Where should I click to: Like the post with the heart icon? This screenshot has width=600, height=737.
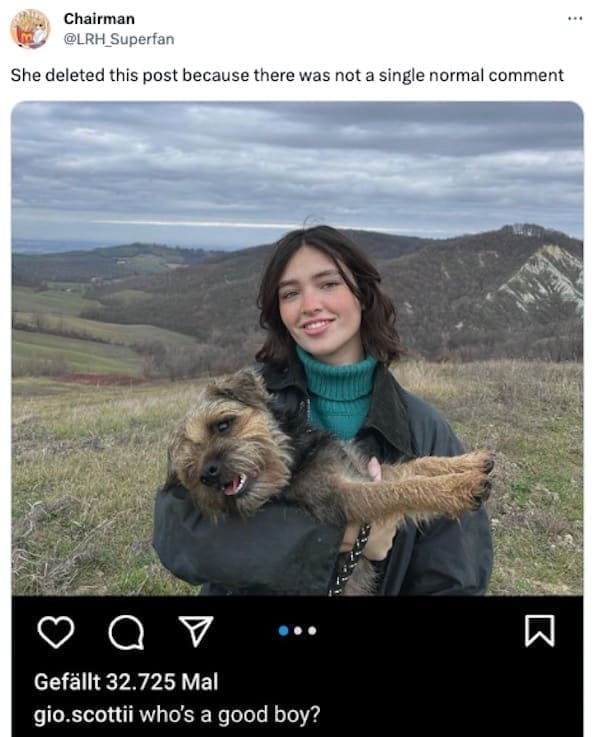[55, 632]
